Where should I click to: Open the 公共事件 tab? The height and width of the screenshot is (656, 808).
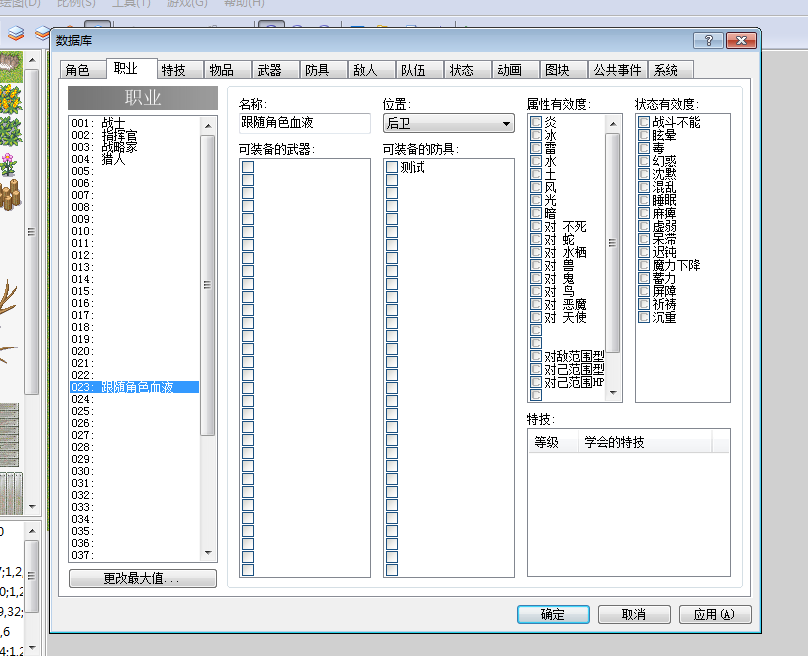coord(617,70)
